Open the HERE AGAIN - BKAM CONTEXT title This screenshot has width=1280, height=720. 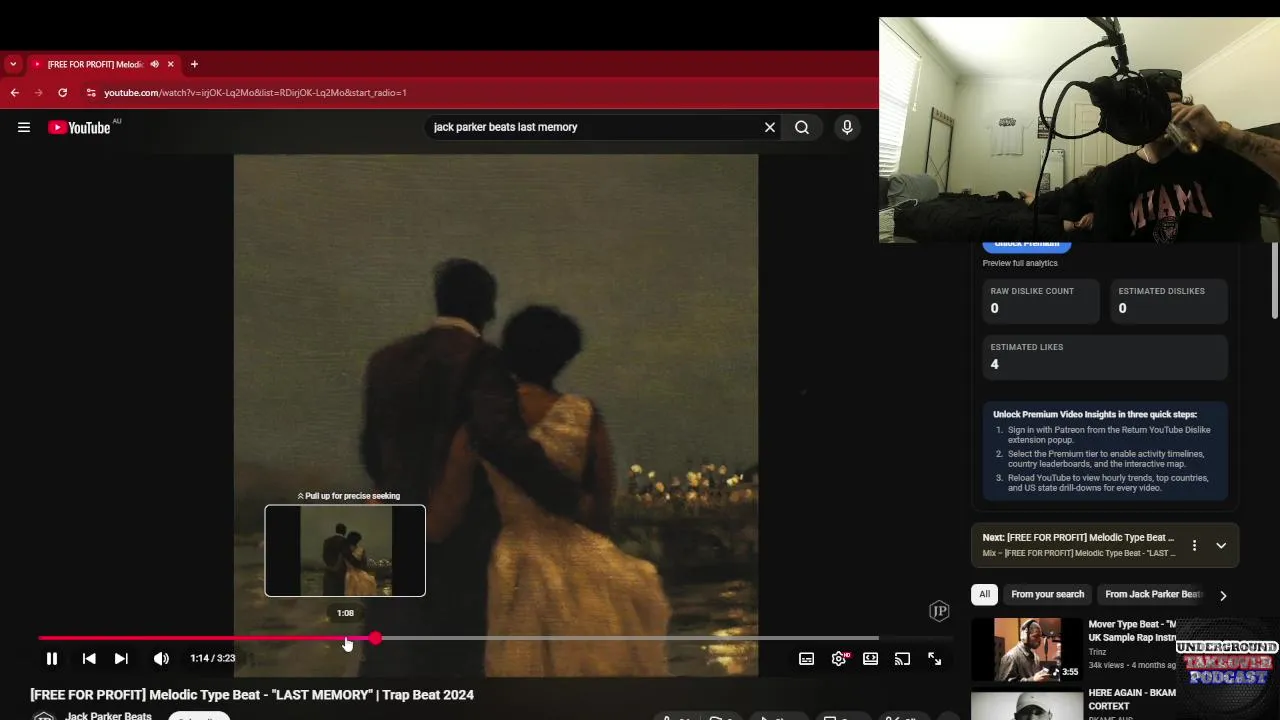pos(1132,699)
